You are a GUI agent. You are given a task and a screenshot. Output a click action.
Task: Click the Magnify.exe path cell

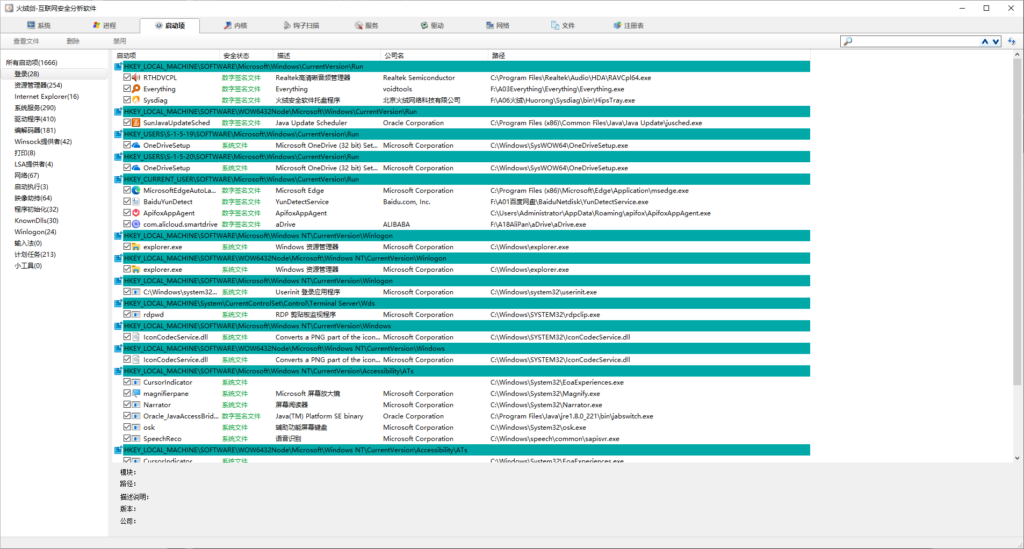click(545, 394)
